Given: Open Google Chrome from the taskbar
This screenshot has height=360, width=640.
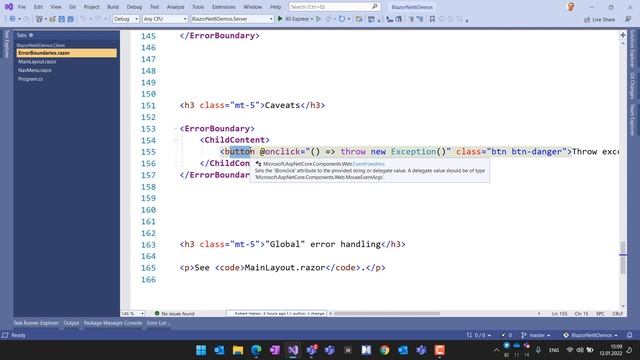Looking at the screenshot, I should [x=384, y=350].
